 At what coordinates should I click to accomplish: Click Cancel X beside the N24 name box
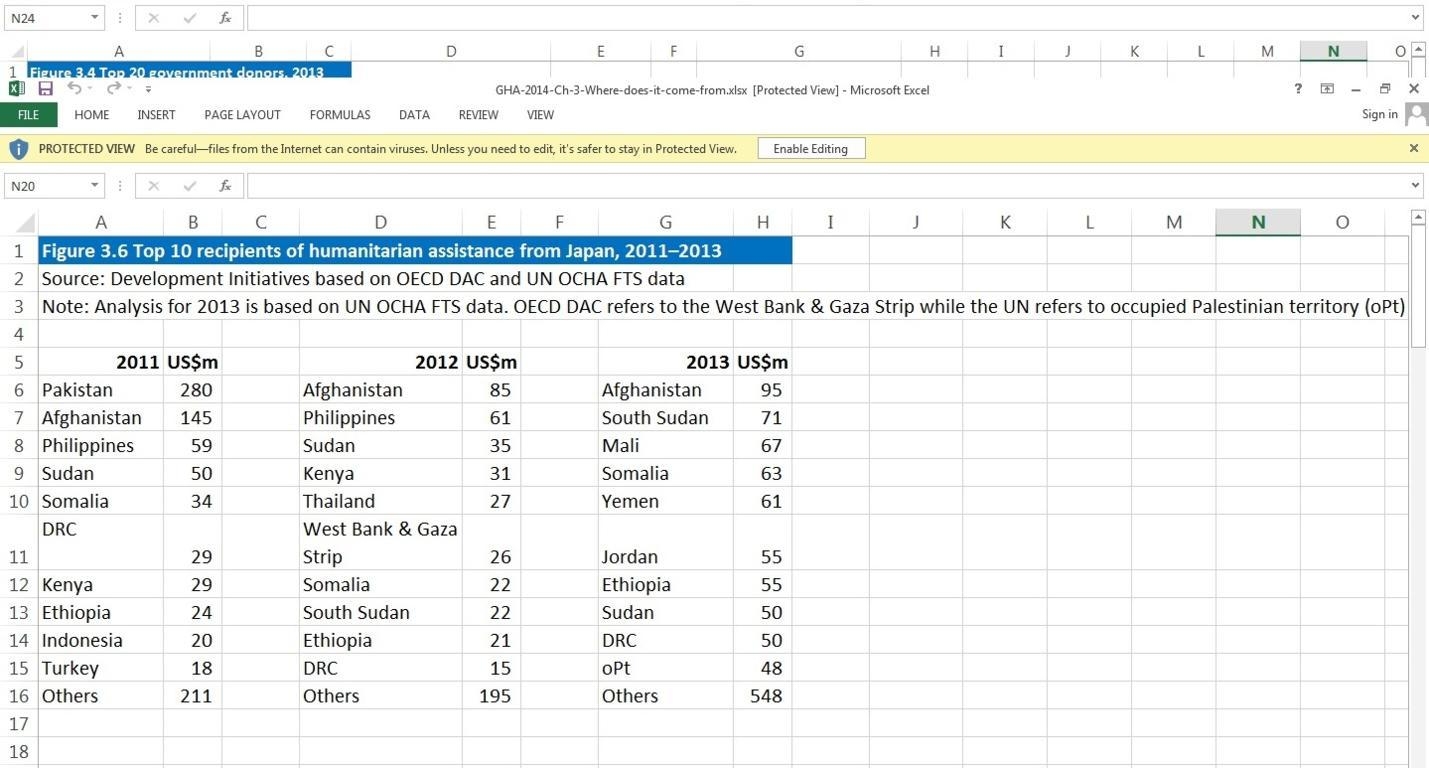(x=154, y=18)
